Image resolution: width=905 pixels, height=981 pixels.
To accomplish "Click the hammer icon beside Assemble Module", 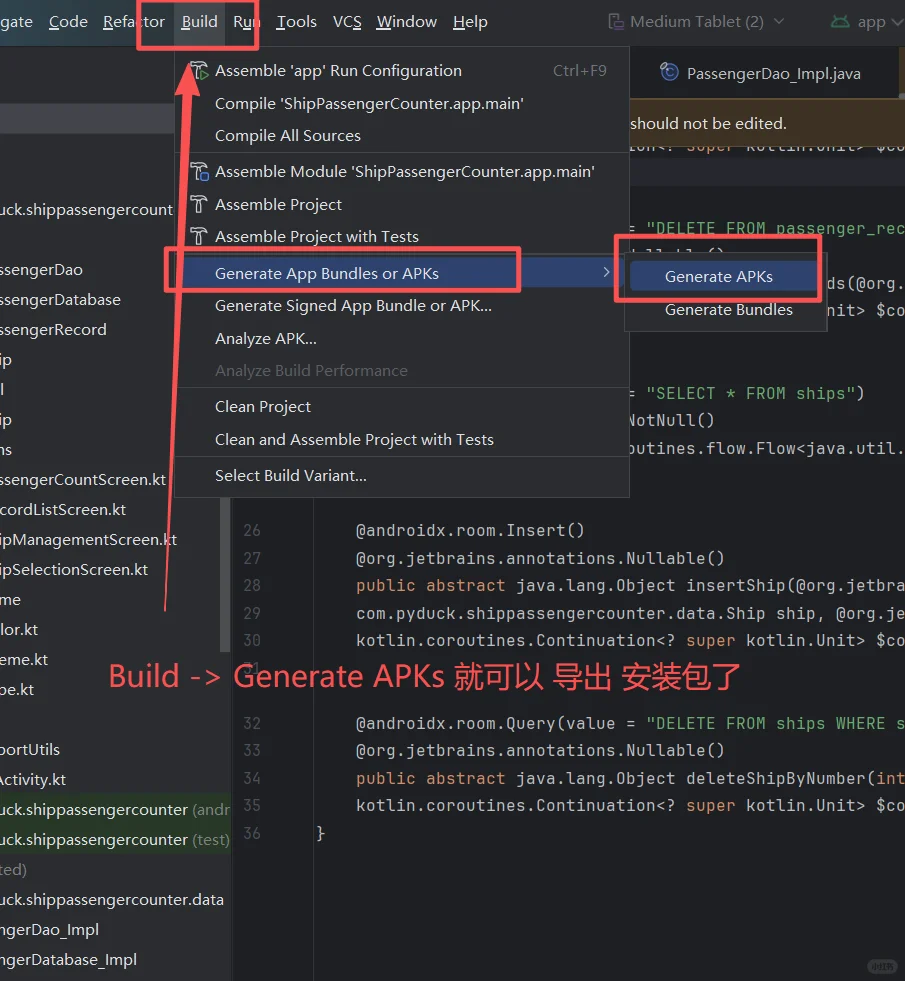I will (x=198, y=171).
